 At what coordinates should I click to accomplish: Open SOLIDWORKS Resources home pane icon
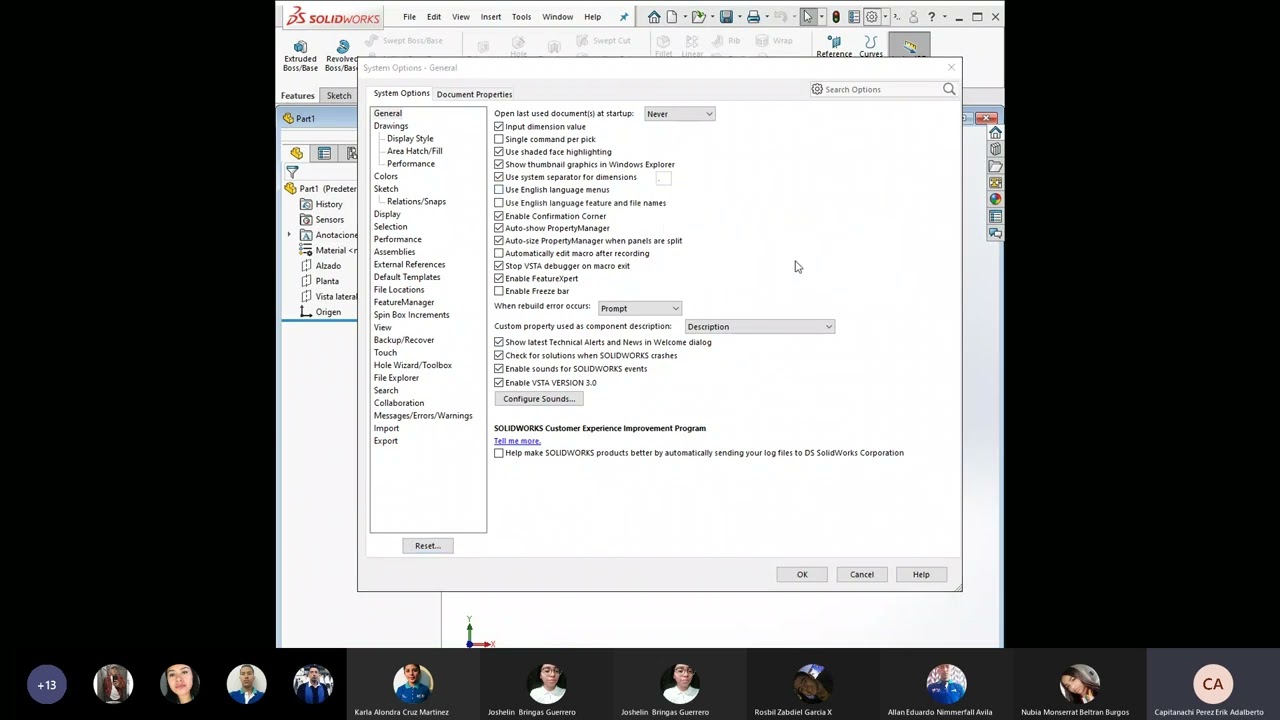tap(995, 133)
